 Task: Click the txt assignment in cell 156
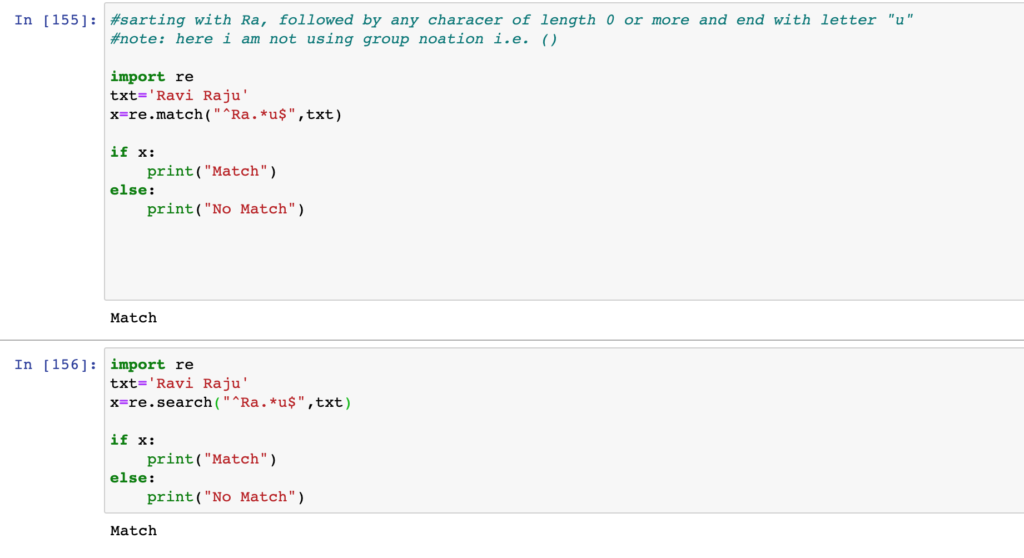(x=180, y=384)
